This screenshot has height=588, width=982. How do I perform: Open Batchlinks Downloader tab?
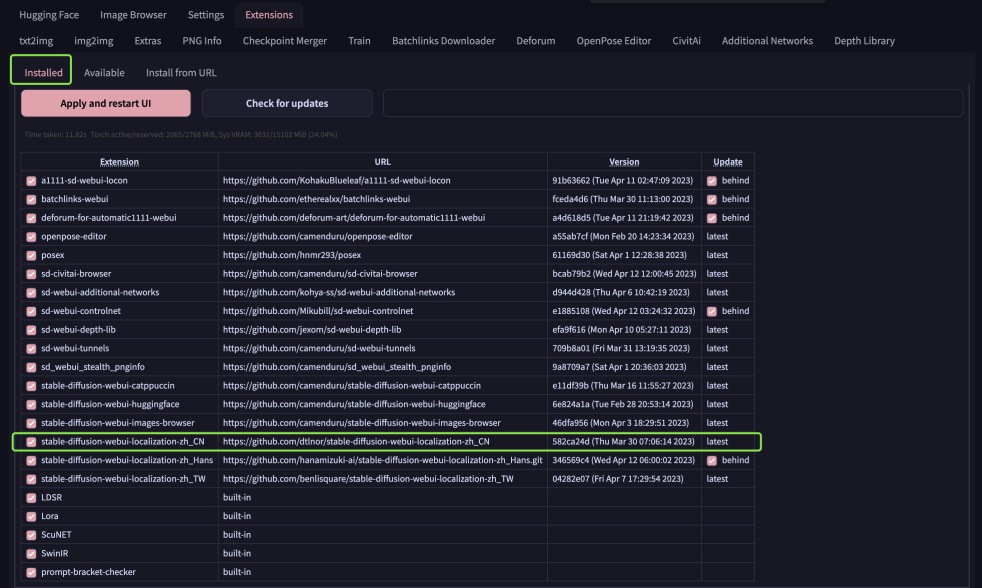click(443, 41)
